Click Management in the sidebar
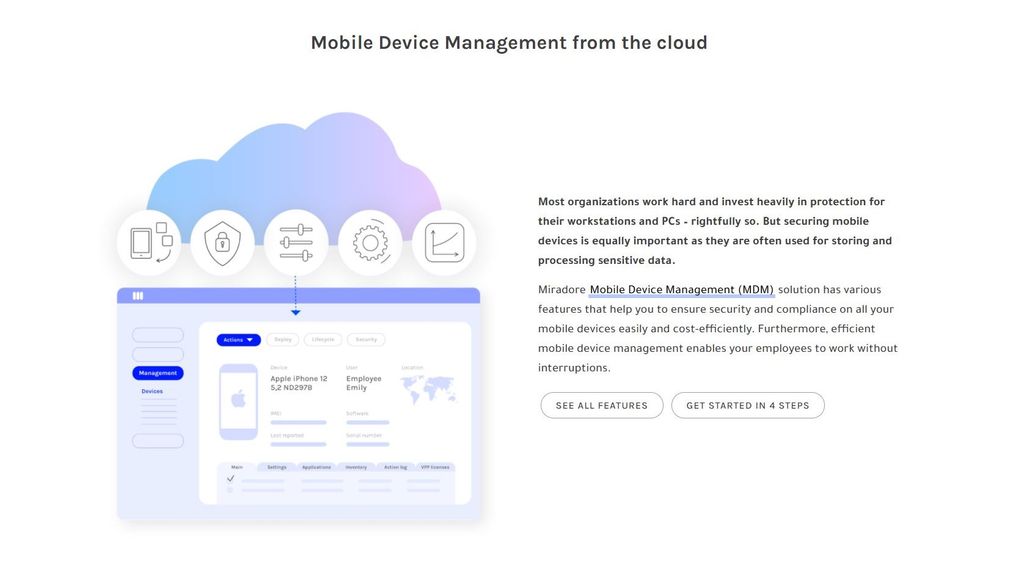 pos(157,372)
